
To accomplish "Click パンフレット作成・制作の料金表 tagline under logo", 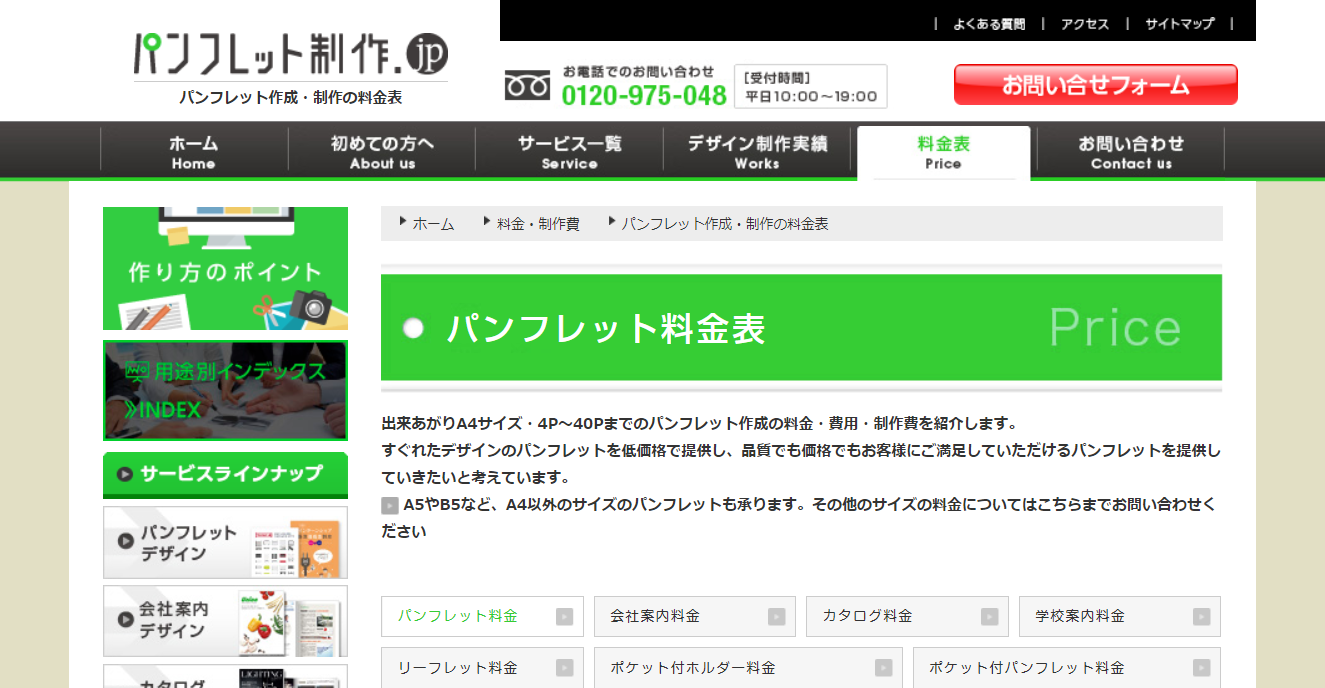I will 291,98.
